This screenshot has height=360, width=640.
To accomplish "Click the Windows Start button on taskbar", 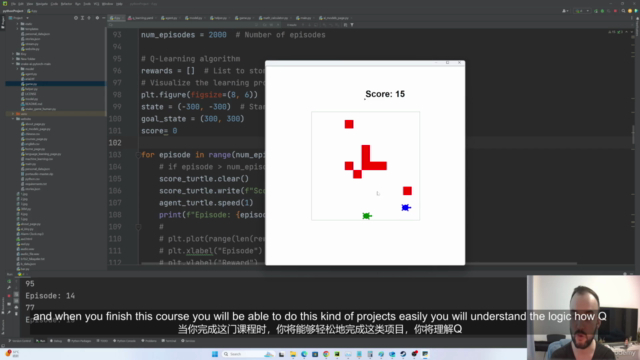I will click(x=215, y=354).
